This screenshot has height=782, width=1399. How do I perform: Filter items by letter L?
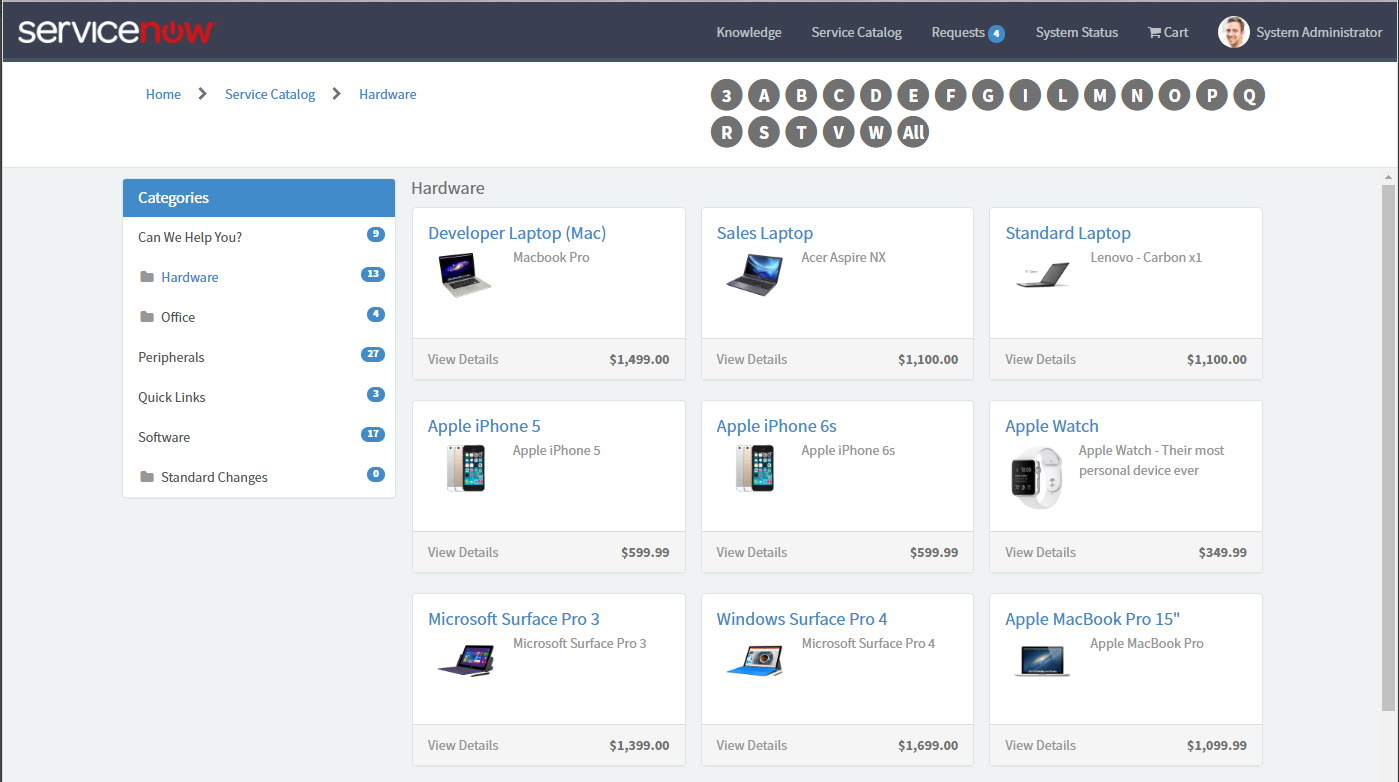[x=1063, y=95]
